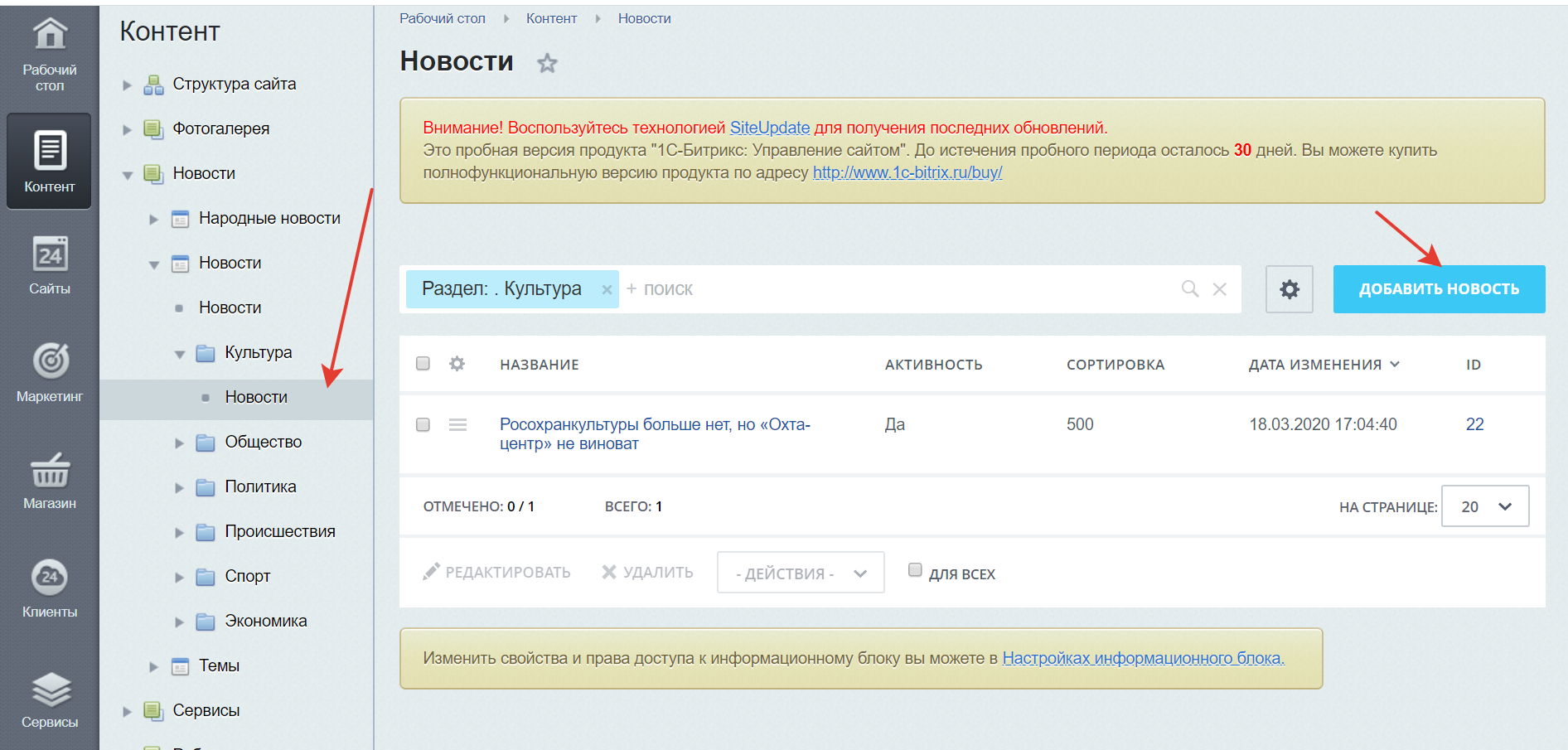This screenshot has width=1568, height=750.
Task: Click the Сервисы tree icon
Action: pos(153,711)
